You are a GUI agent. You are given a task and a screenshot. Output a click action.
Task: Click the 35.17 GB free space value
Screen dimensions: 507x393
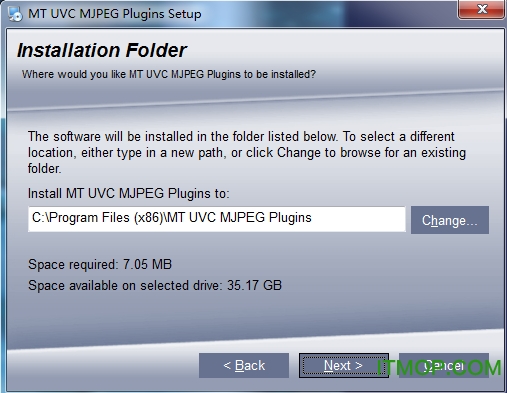(x=254, y=285)
